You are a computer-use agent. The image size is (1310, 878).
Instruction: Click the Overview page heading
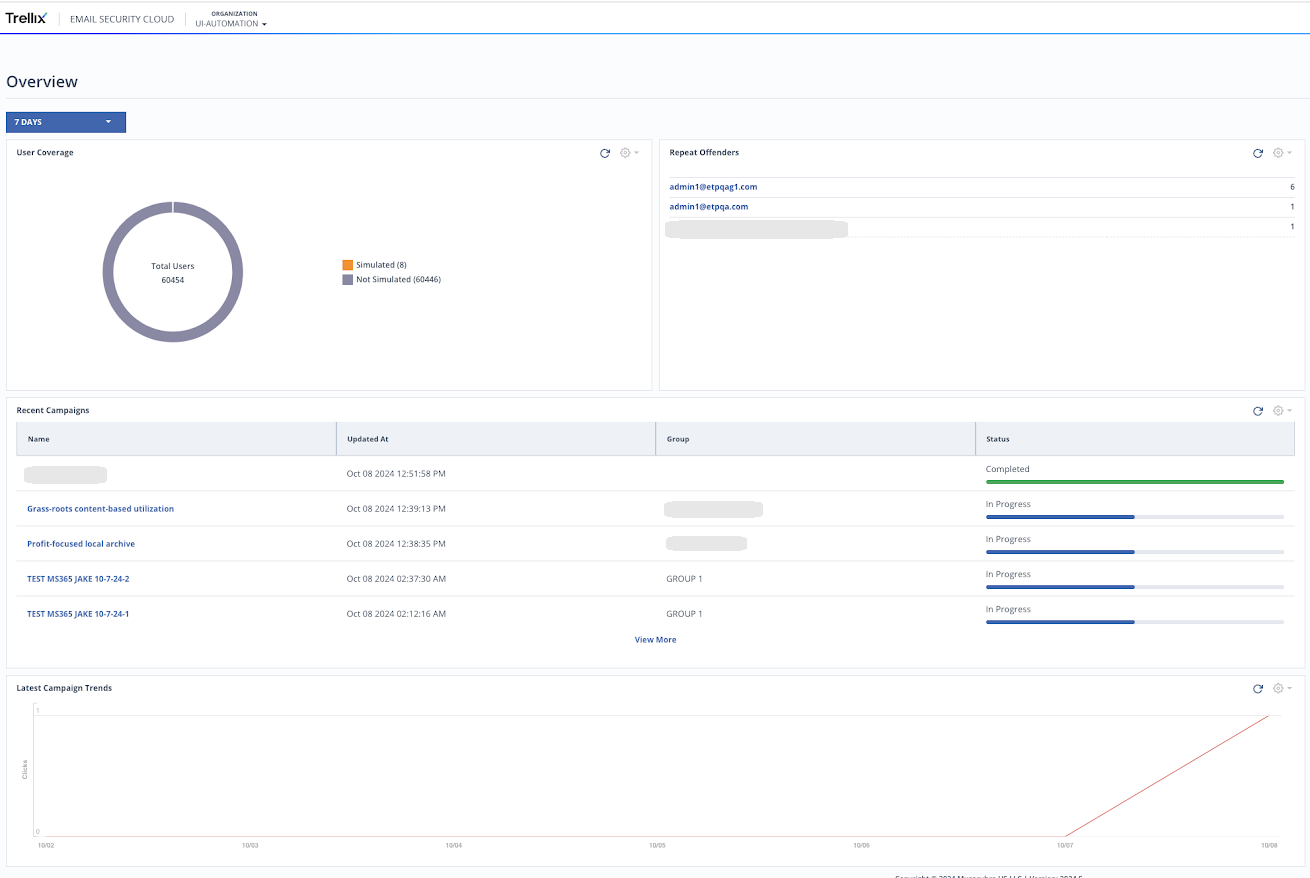42,82
